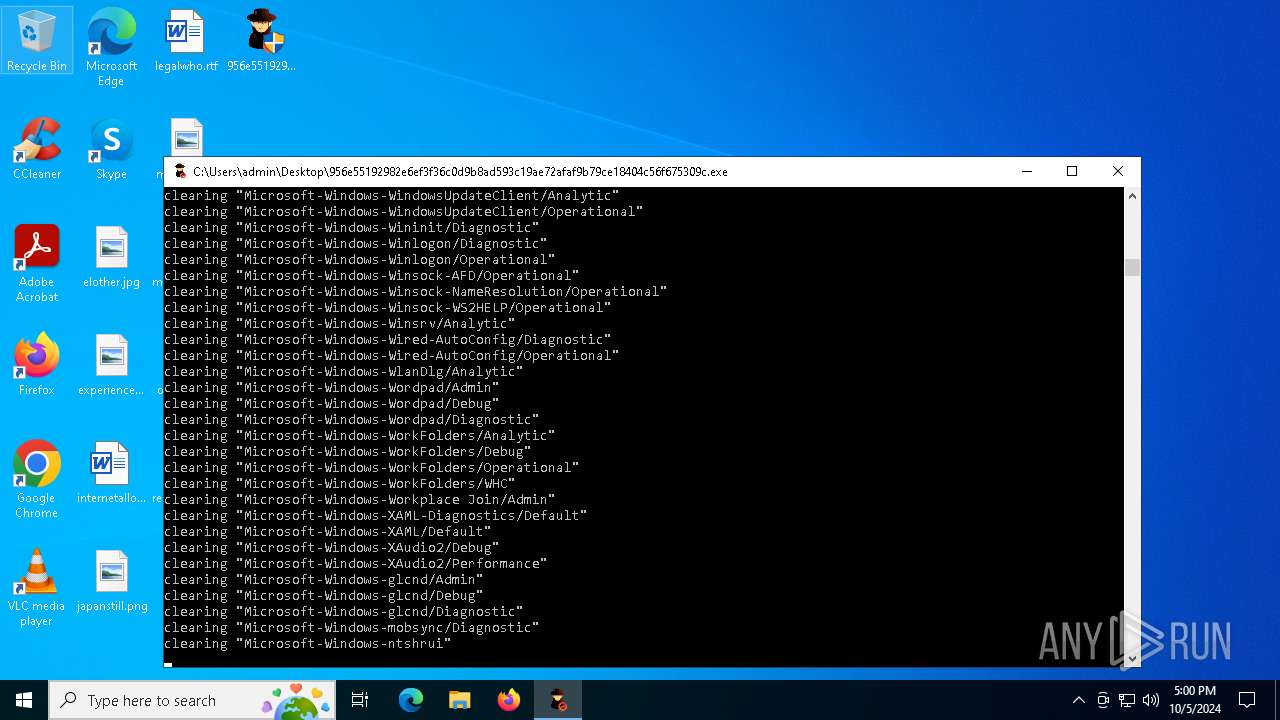Open the clock showing 5:00 PM

click(1195, 700)
